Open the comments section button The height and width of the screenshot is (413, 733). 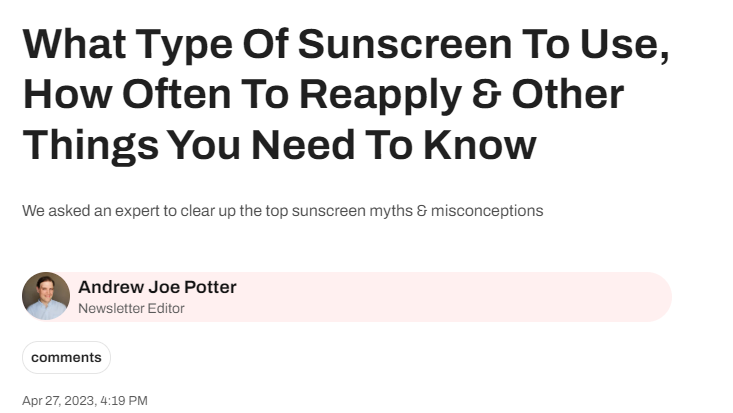[x=66, y=357]
